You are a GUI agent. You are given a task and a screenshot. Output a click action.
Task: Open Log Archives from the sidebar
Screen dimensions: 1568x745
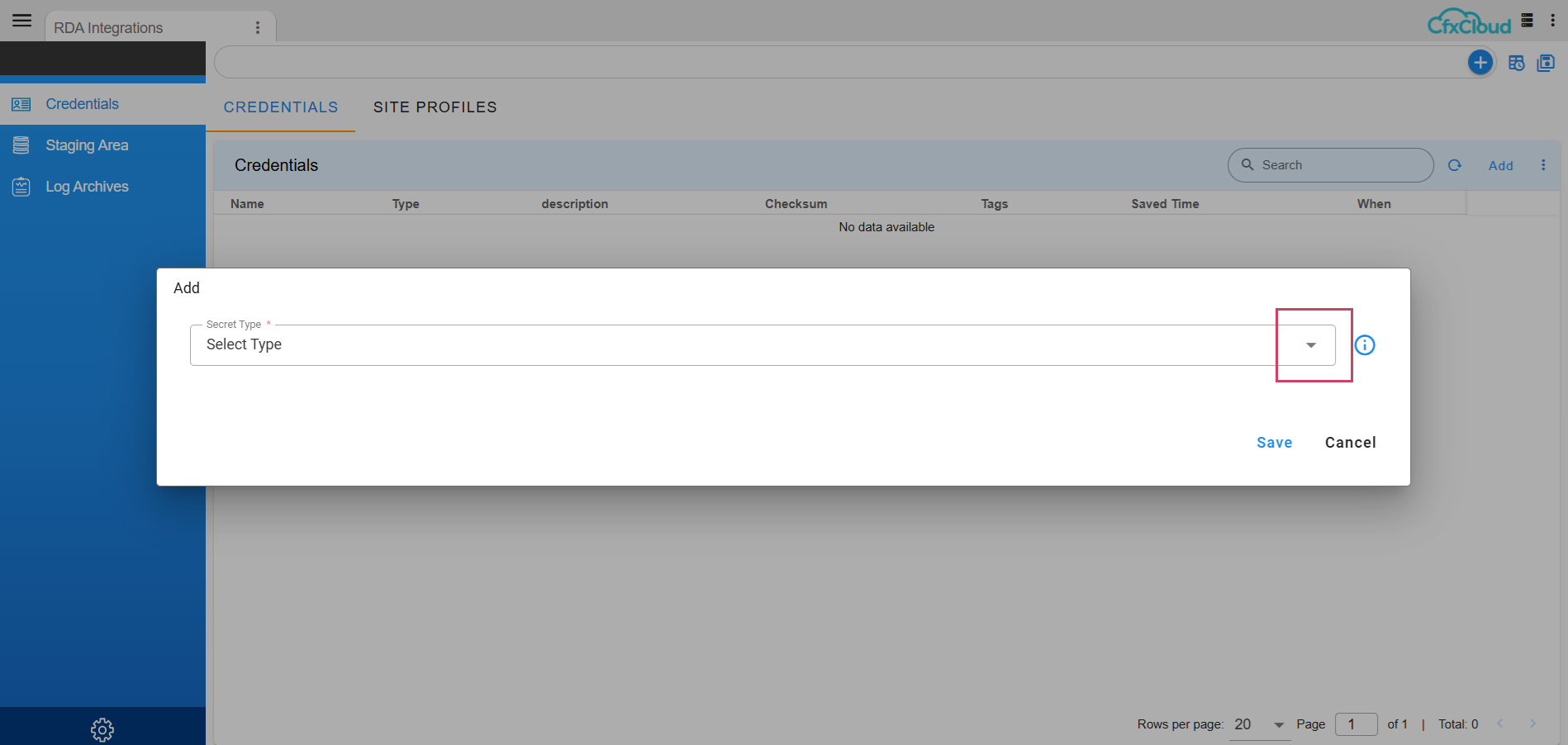point(87,187)
